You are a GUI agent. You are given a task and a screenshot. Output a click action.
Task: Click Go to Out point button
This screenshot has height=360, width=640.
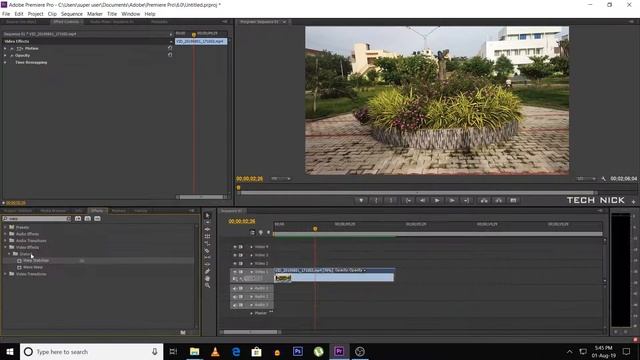(467, 200)
